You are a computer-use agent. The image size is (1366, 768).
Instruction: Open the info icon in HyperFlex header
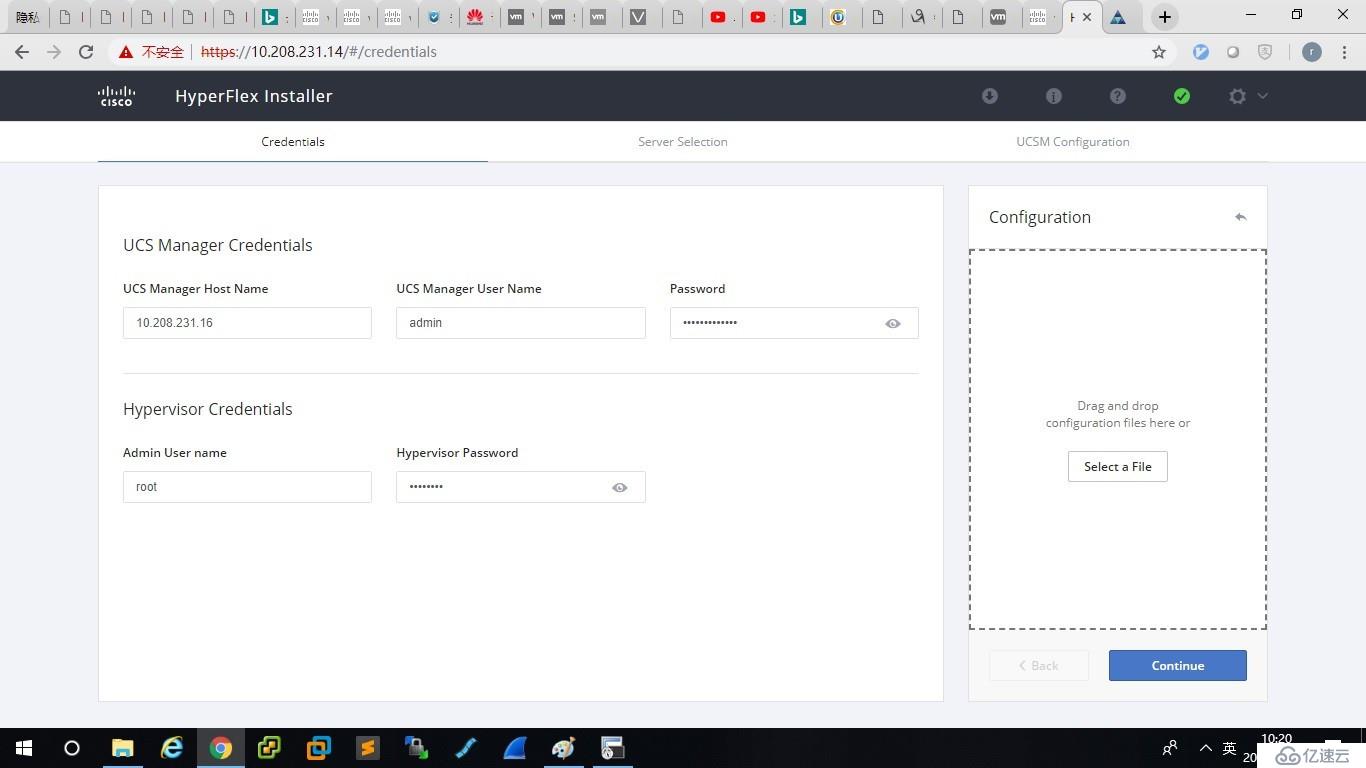[1054, 96]
